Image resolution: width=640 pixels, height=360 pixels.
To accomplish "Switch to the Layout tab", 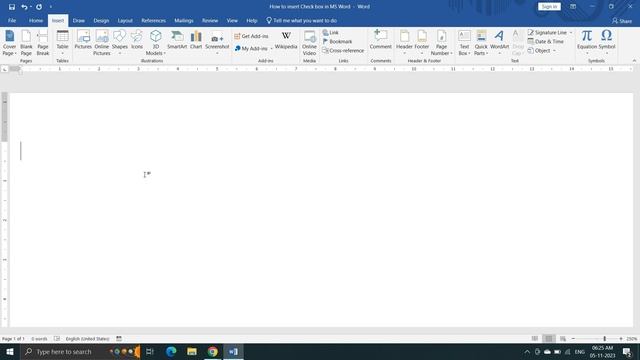I will pos(125,20).
